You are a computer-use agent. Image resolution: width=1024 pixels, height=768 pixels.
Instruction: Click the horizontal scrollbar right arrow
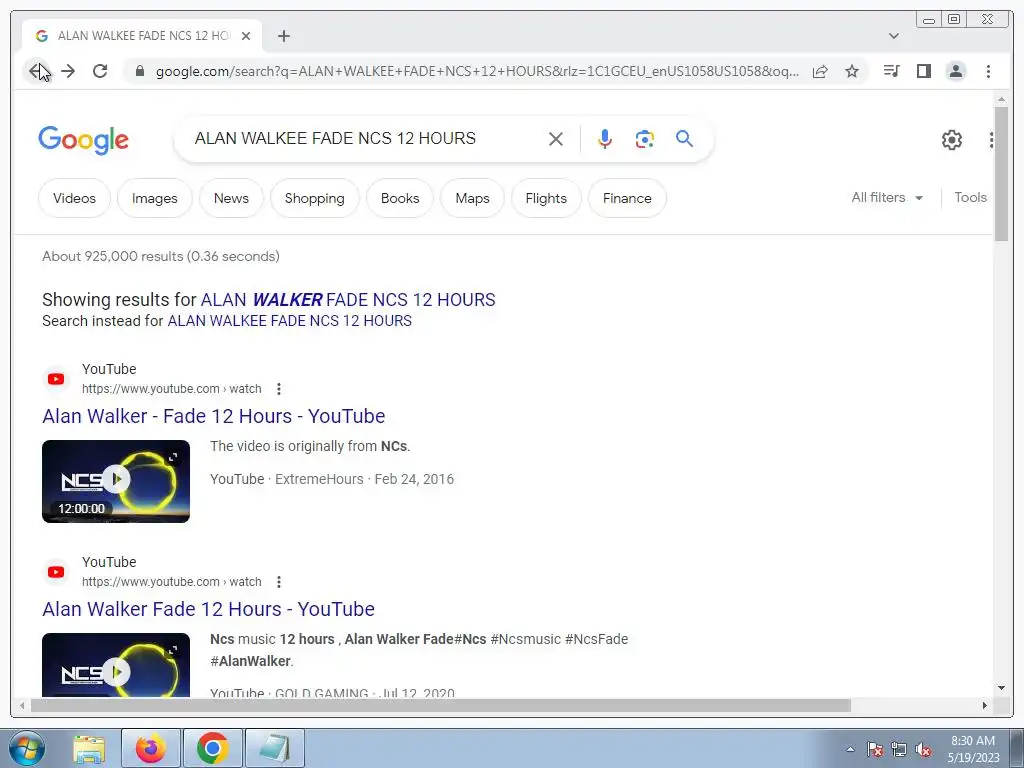click(985, 705)
